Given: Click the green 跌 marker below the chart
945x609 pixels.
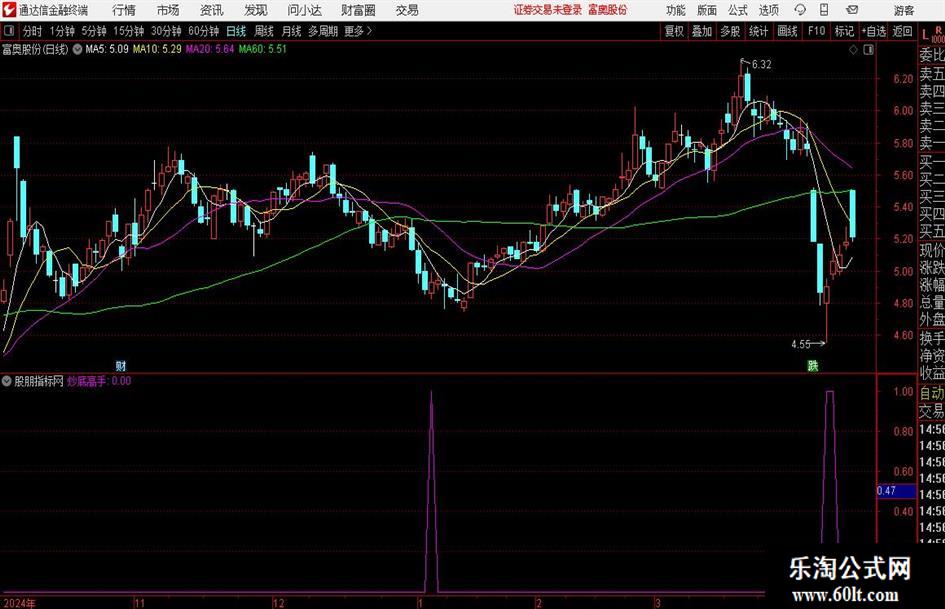Looking at the screenshot, I should (812, 365).
